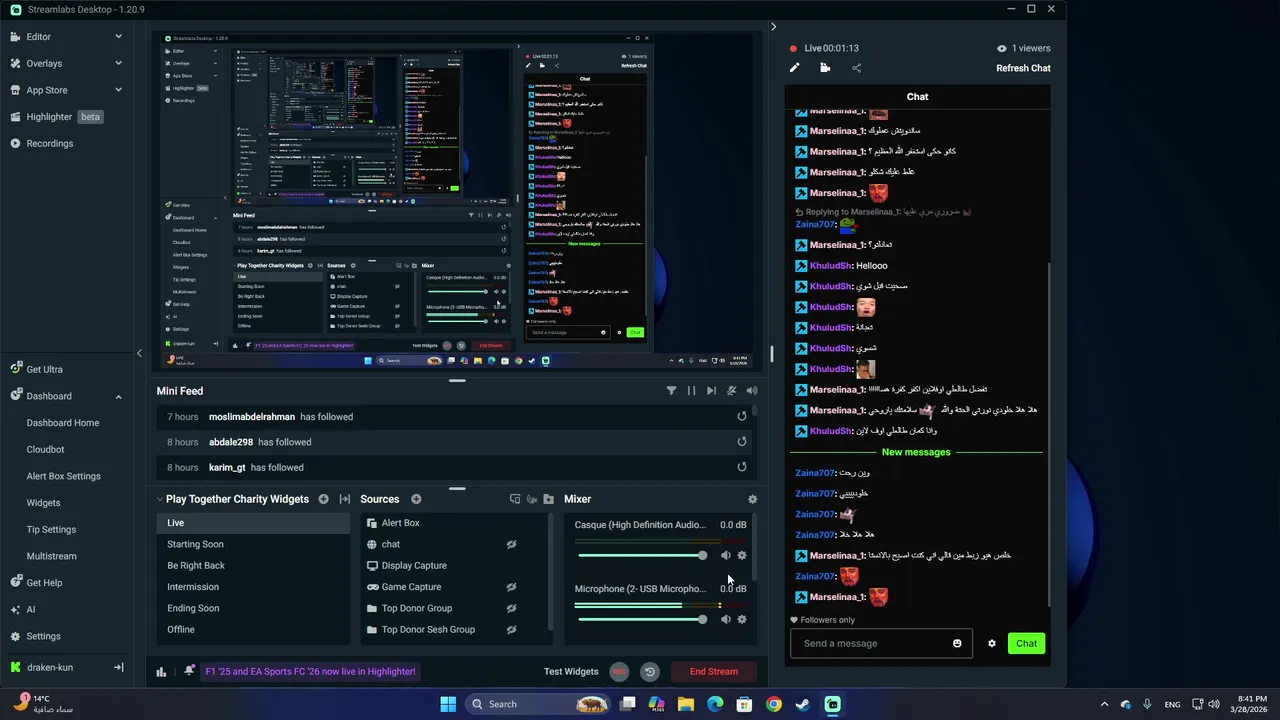Collapse the Dashboard sidebar group

click(x=118, y=396)
